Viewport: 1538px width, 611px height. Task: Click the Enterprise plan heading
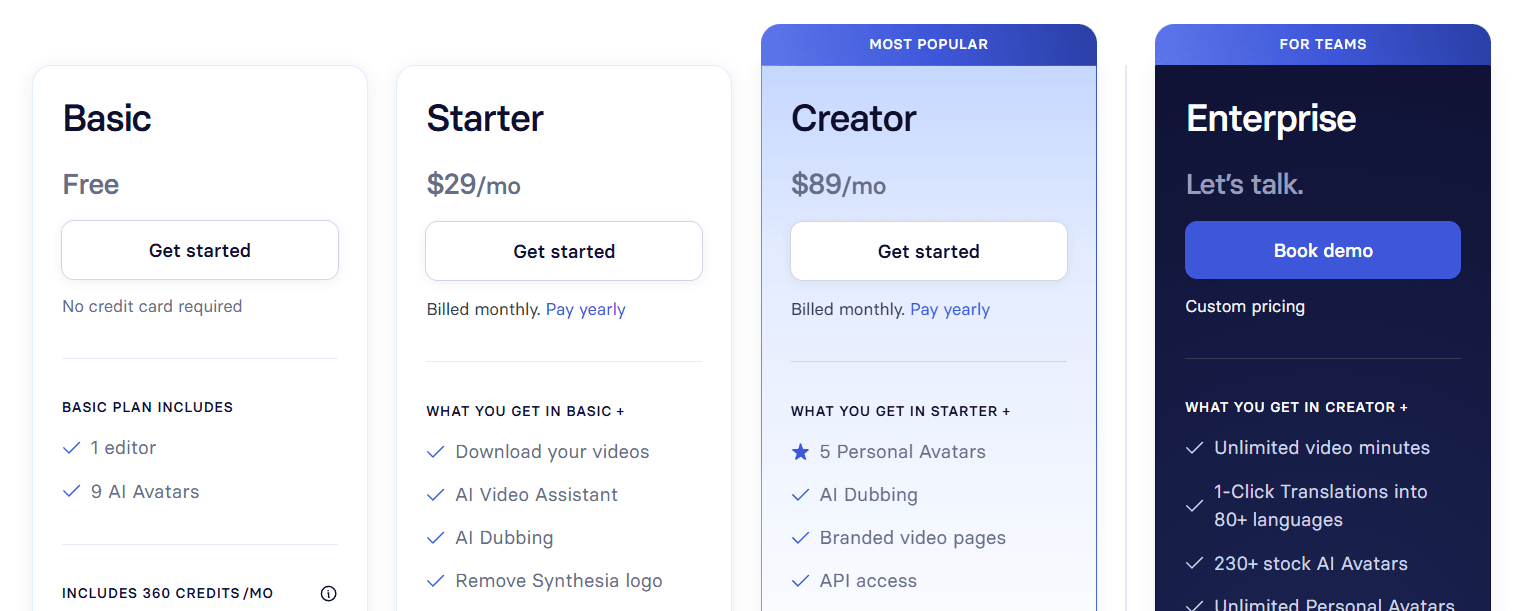1271,119
